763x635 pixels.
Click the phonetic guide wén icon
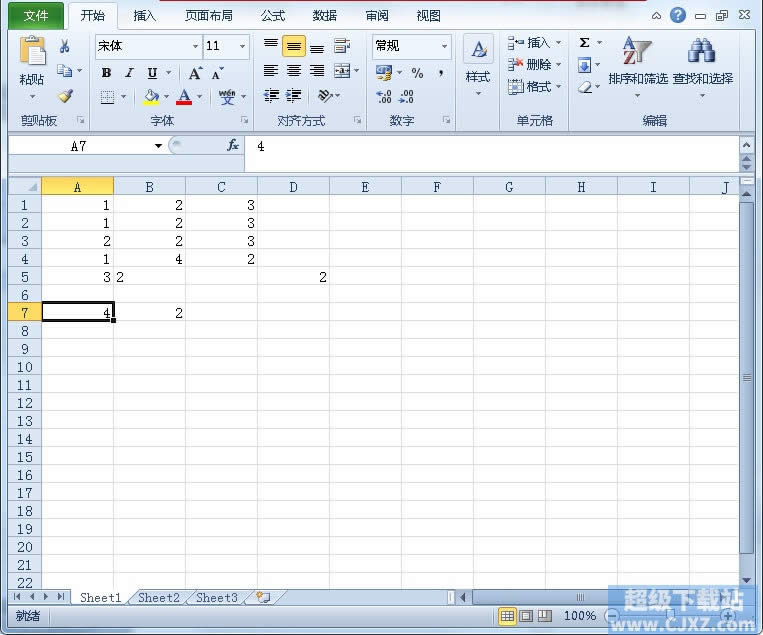pos(227,96)
